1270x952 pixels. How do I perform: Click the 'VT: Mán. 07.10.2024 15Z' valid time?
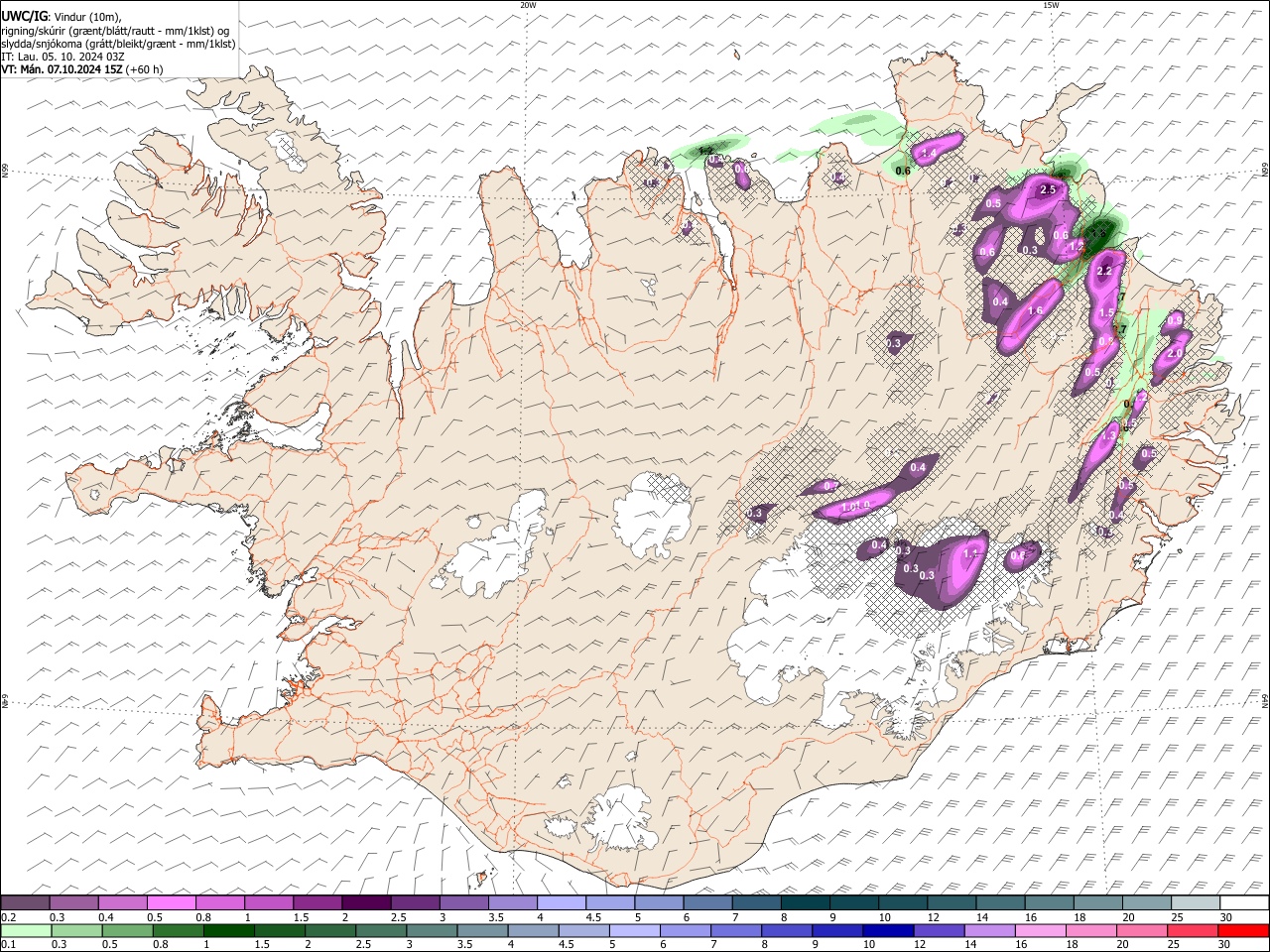point(63,69)
